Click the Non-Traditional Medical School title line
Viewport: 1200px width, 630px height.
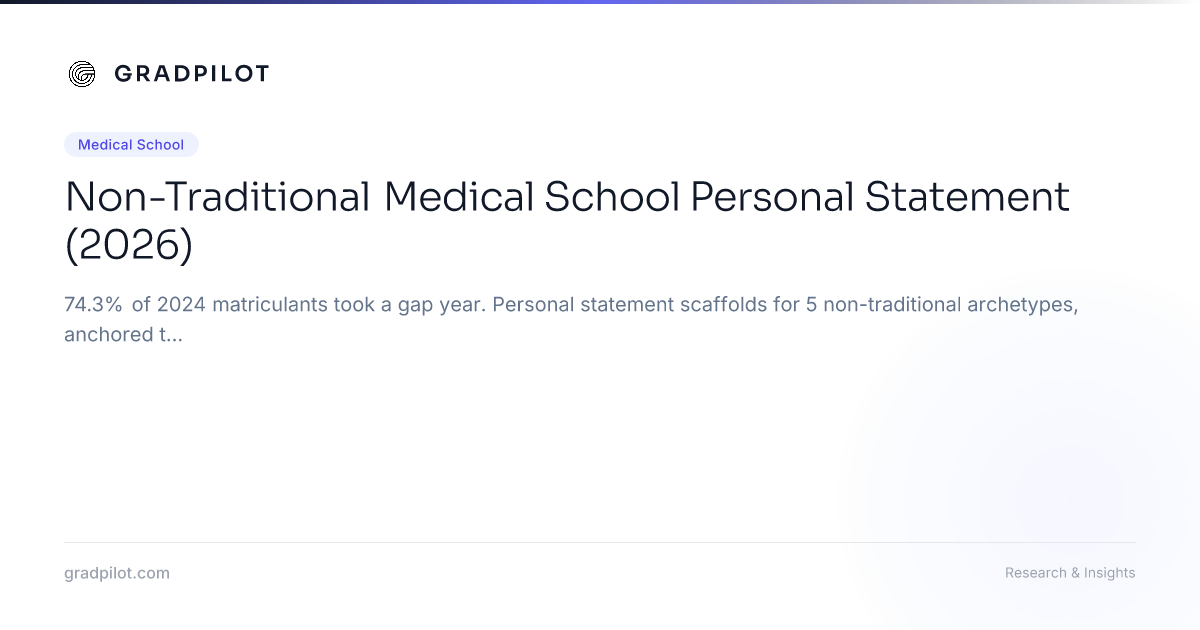(x=567, y=197)
